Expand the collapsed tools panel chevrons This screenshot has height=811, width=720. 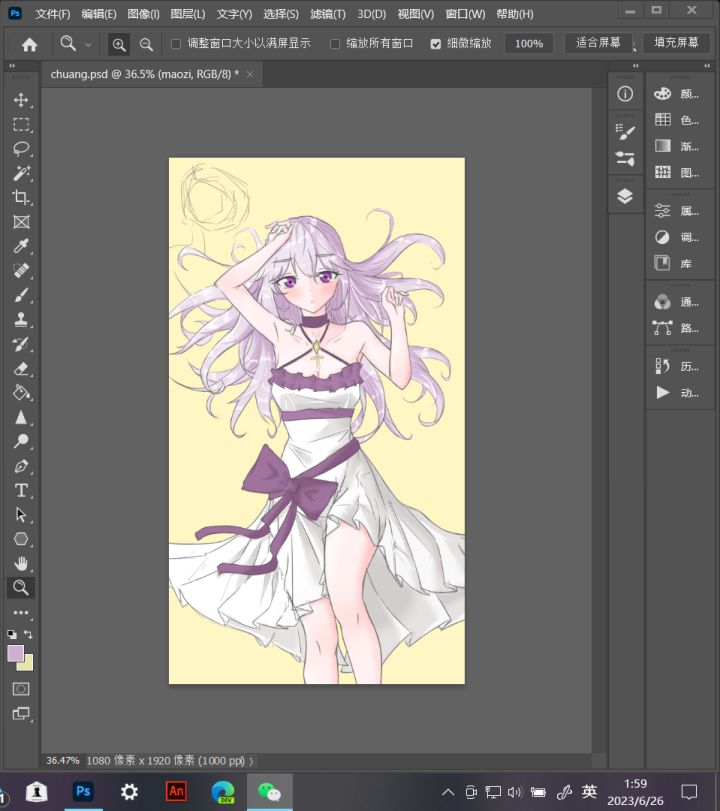click(x=12, y=66)
